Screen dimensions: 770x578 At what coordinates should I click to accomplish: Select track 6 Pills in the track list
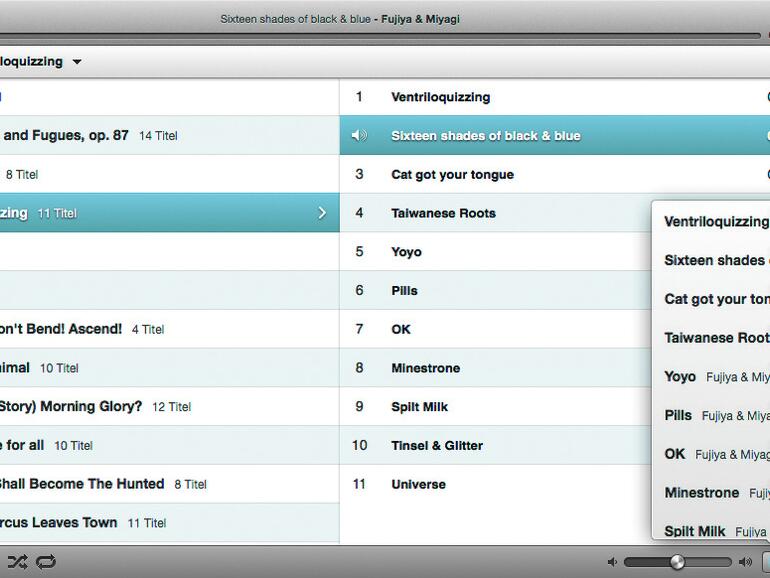click(x=495, y=290)
